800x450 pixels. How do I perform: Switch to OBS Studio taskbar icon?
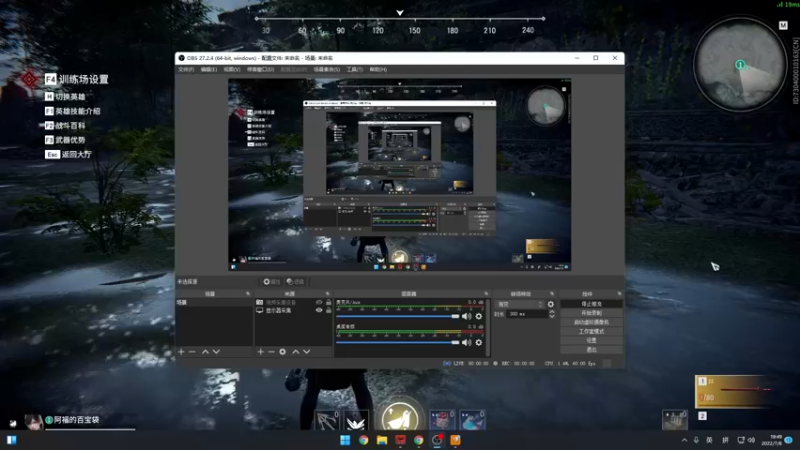tap(437, 440)
